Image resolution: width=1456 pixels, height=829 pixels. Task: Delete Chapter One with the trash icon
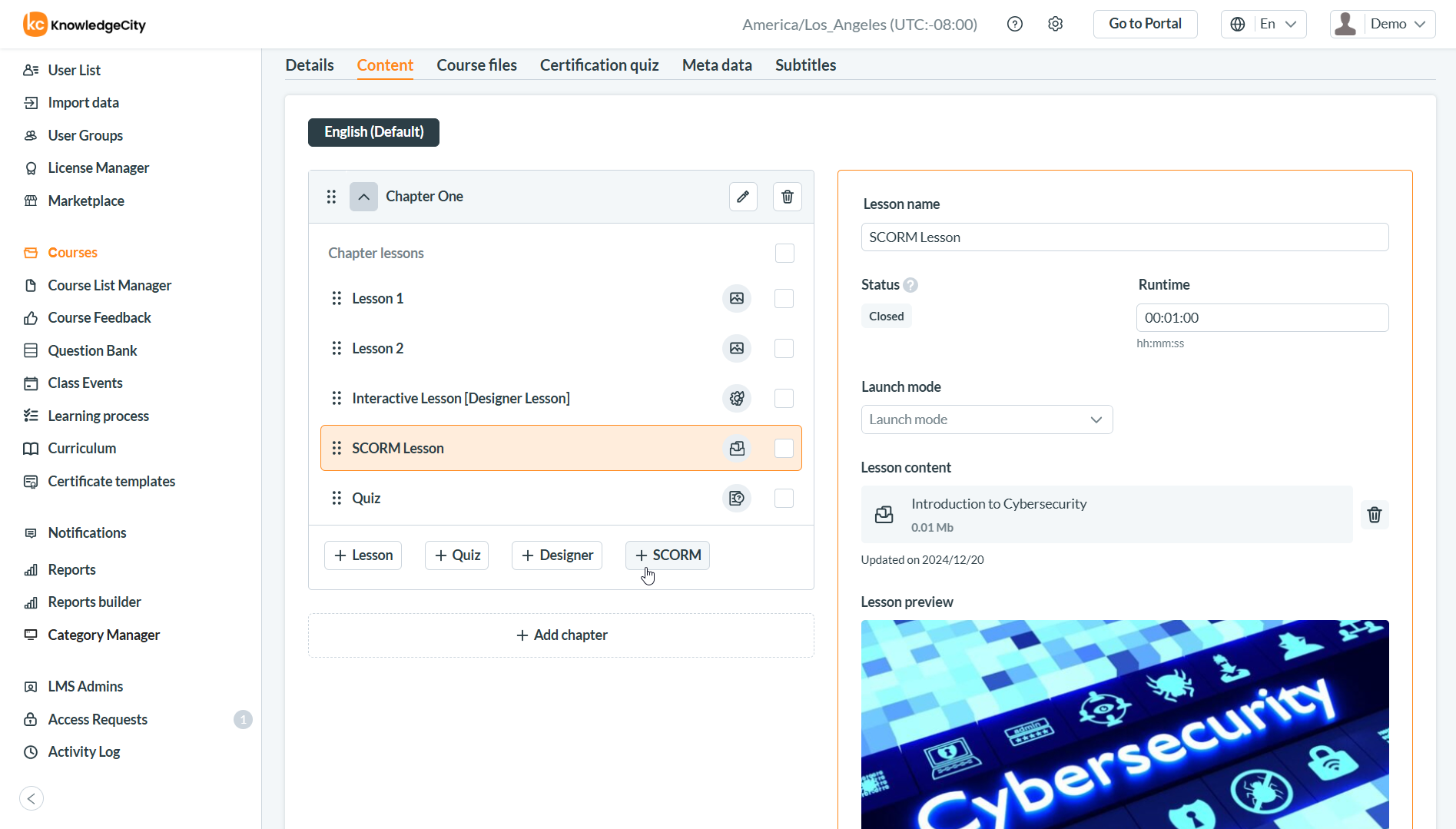(787, 197)
